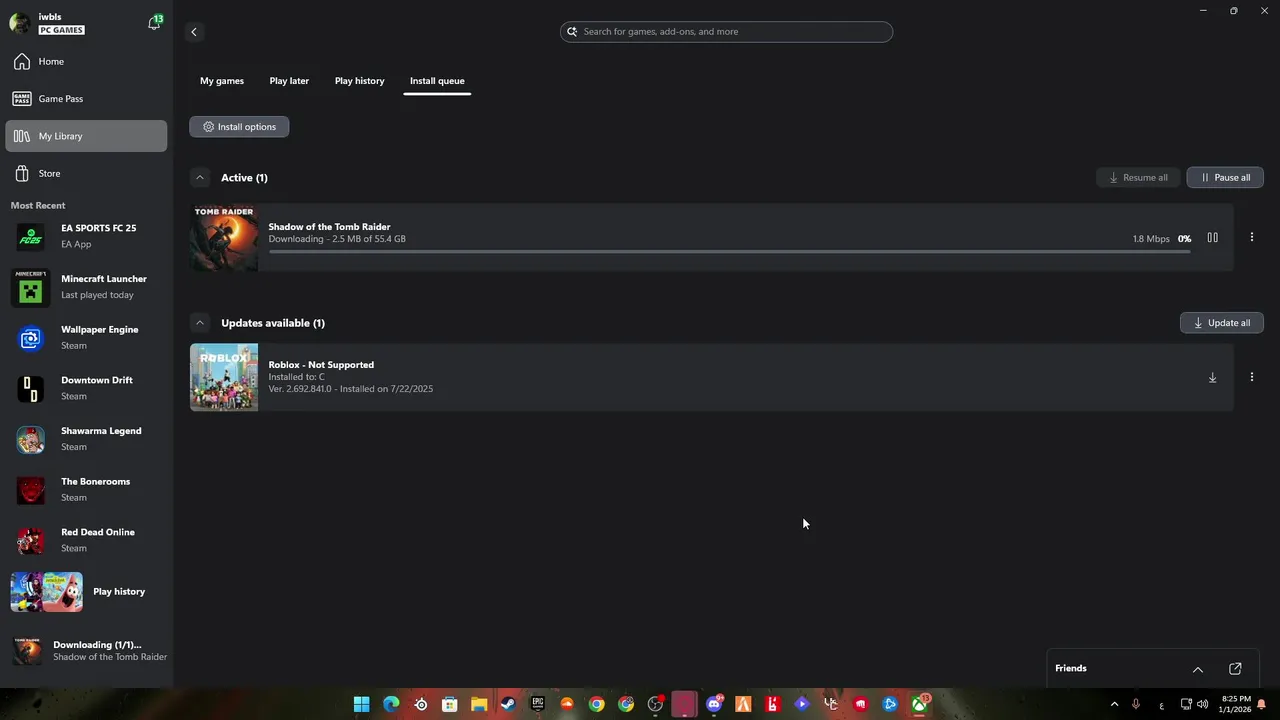The width and height of the screenshot is (1280, 720).
Task: Open Steam from the taskbar
Action: (x=508, y=705)
